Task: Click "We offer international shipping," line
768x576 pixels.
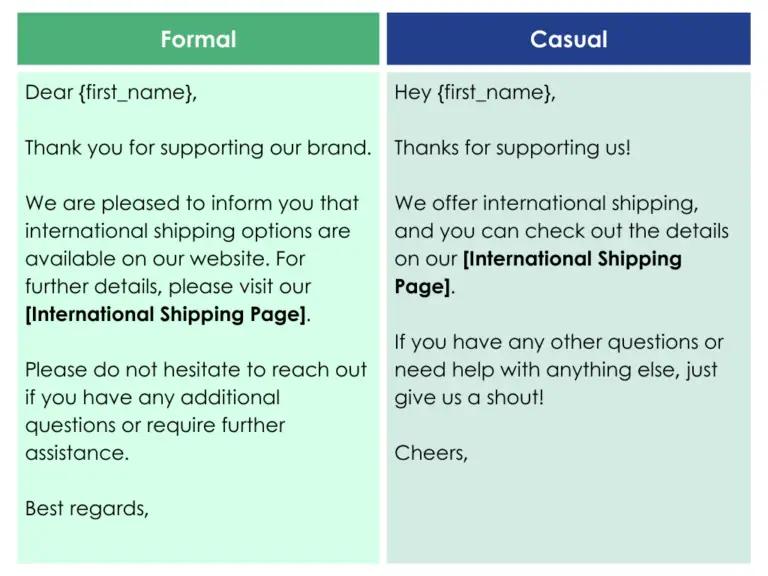Action: (546, 203)
